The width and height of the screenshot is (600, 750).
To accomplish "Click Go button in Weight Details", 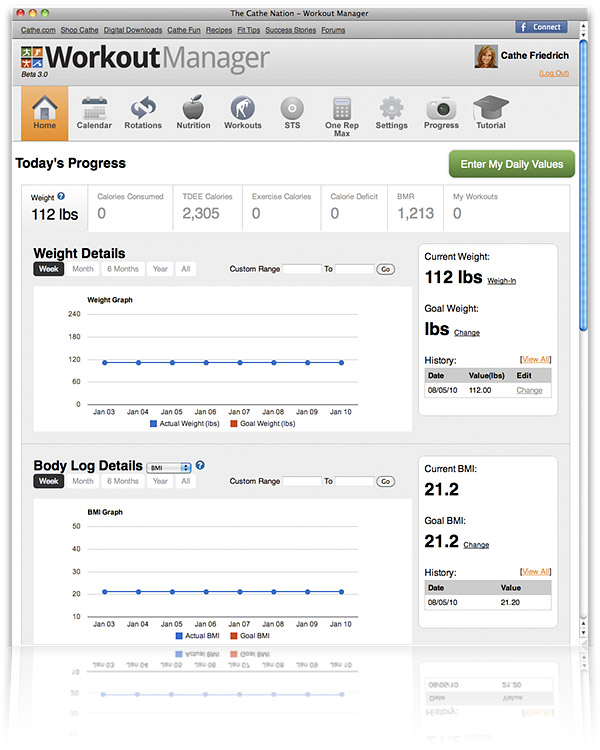I will (386, 269).
